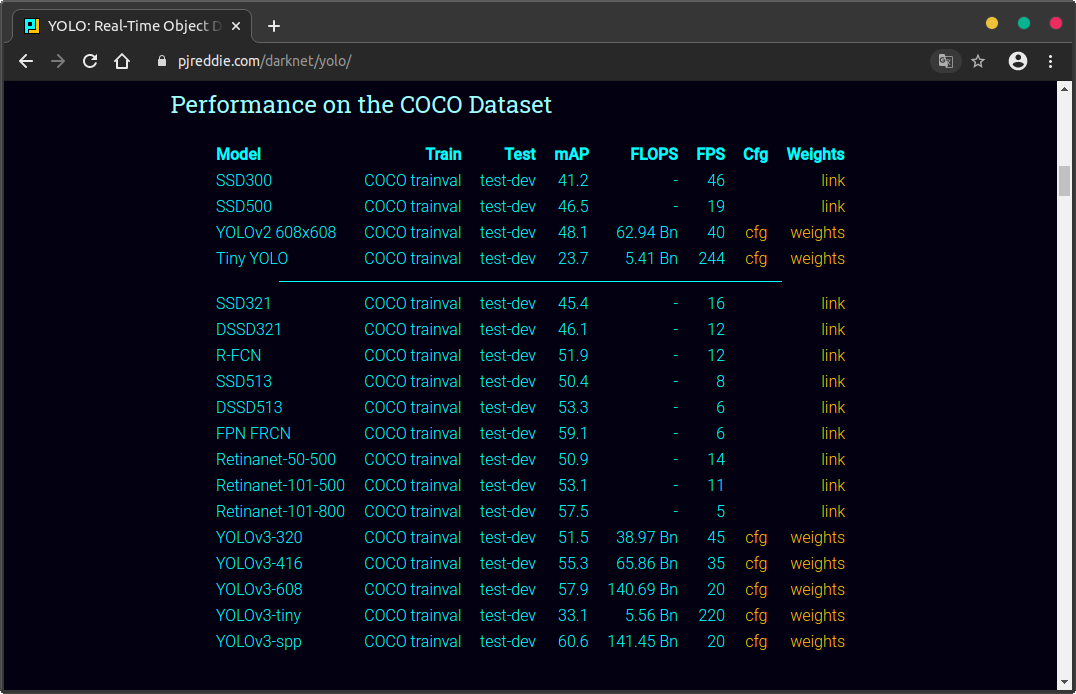Open cfg for YOLOv3-416
This screenshot has height=694, width=1076.
coord(756,564)
